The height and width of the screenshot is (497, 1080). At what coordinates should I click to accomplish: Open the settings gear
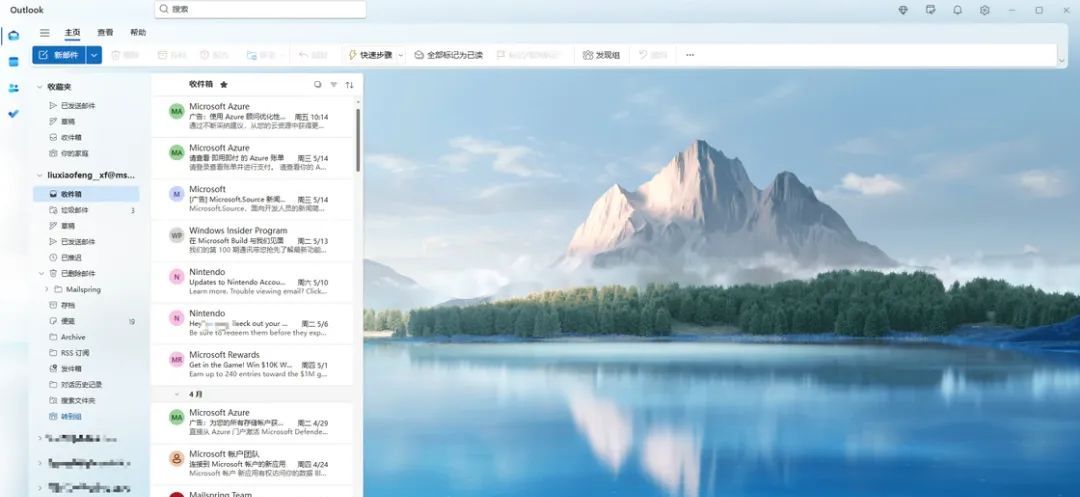[x=985, y=10]
